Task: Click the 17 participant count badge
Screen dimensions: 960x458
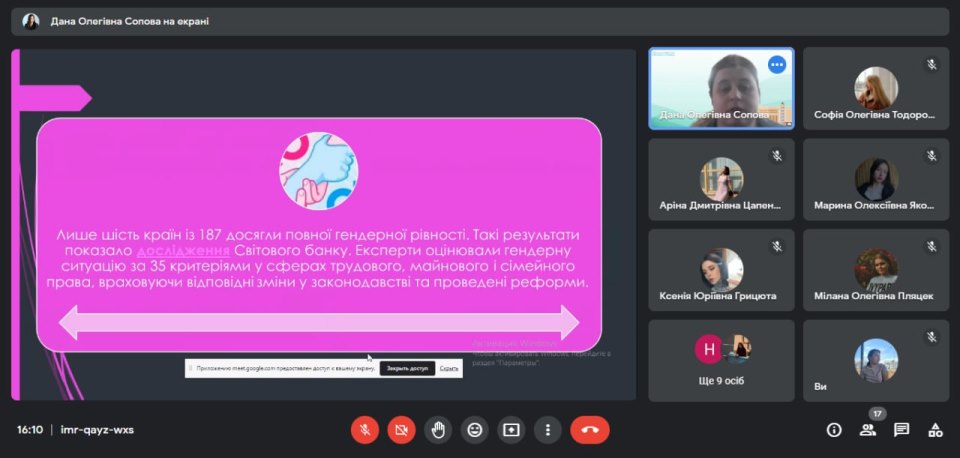Action: [877, 414]
